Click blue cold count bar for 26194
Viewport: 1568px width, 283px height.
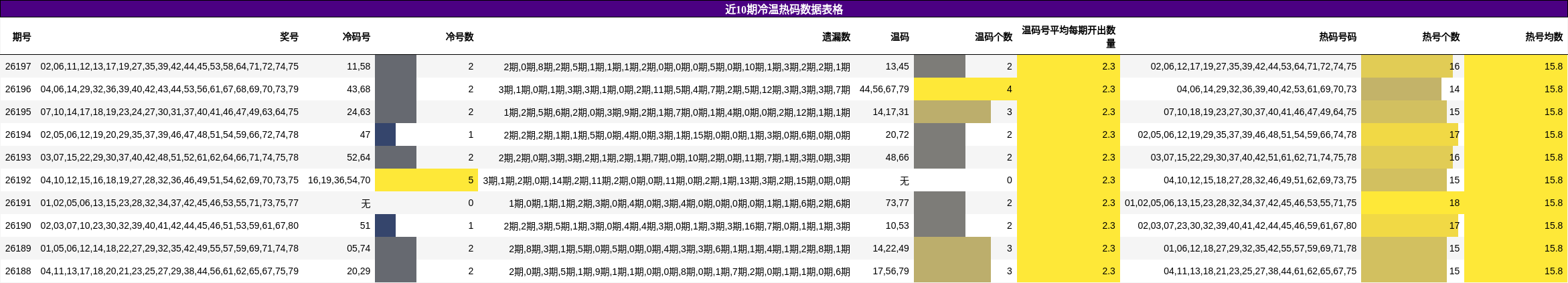tap(385, 134)
